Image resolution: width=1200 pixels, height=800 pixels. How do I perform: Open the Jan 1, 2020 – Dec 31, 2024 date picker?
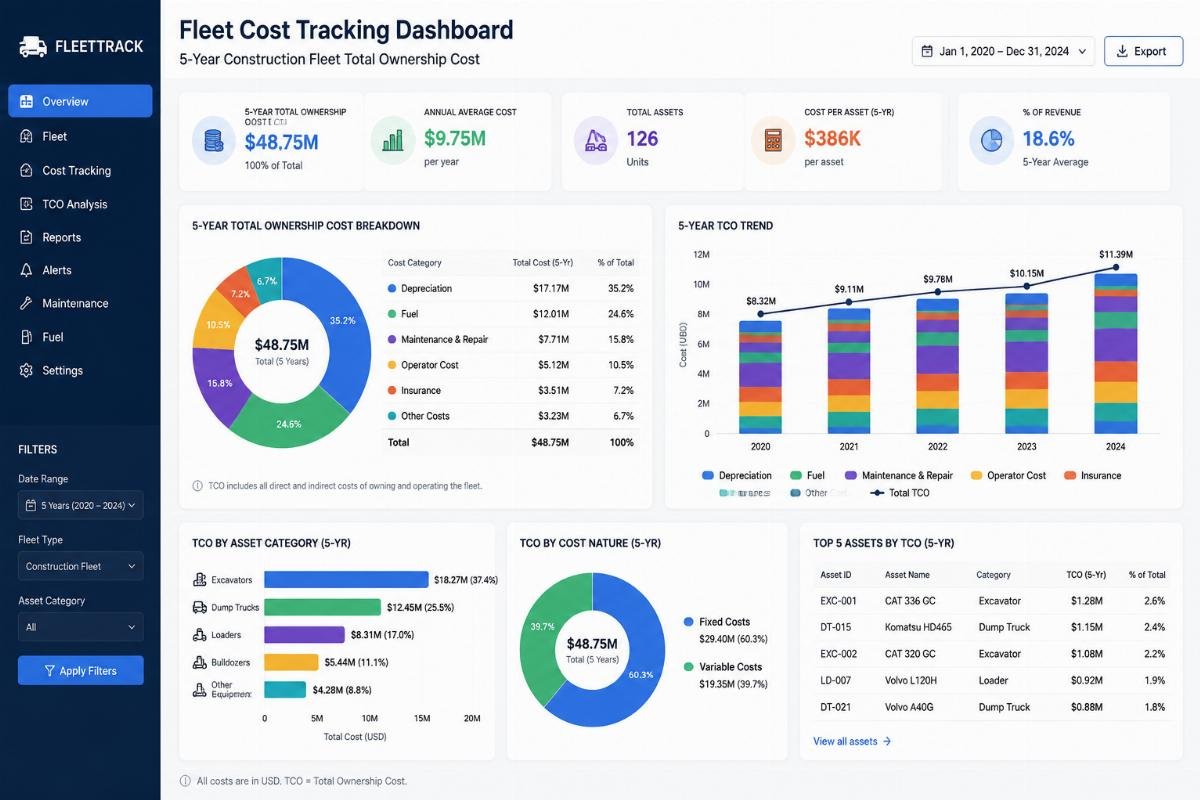1003,51
